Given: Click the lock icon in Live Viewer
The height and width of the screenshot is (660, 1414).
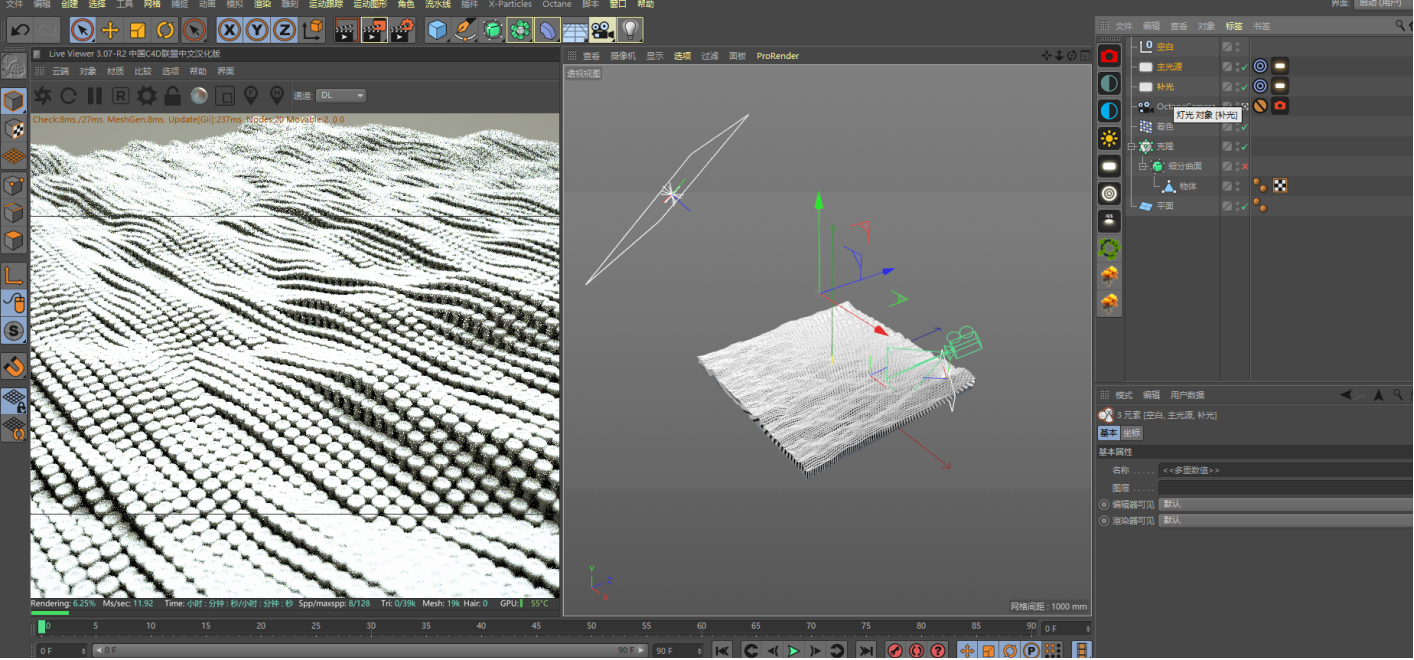Looking at the screenshot, I should [x=173, y=96].
